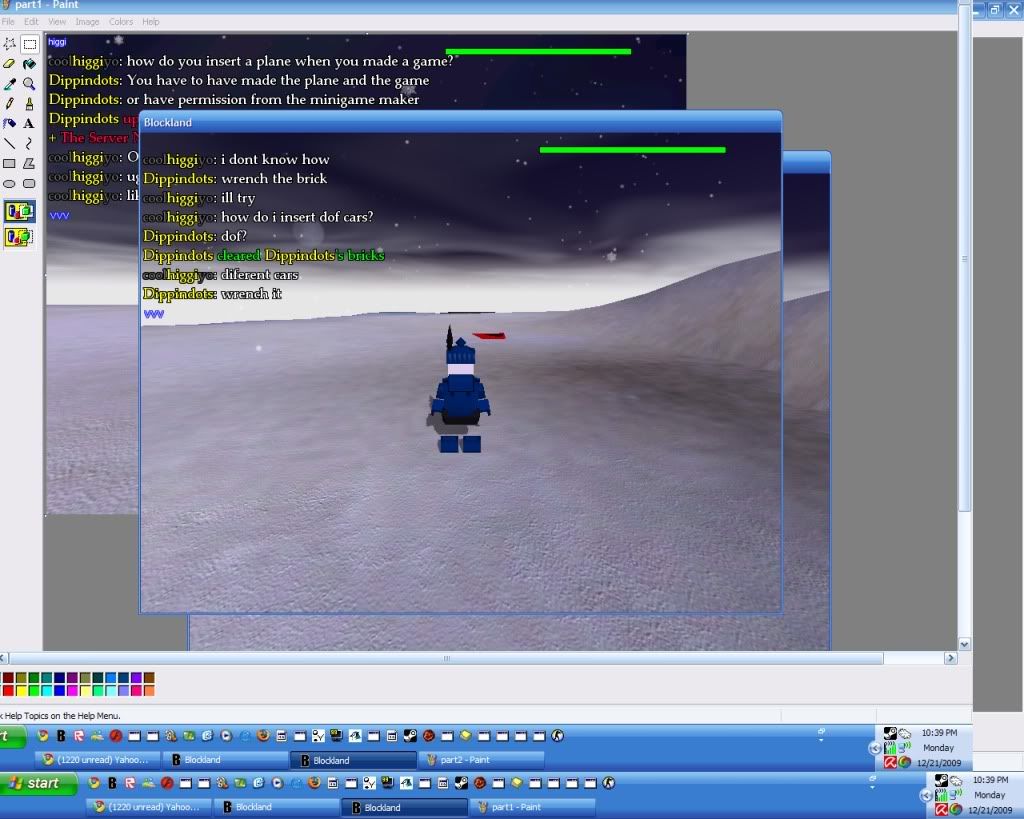Select the rectangular Select tool

(x=29, y=44)
